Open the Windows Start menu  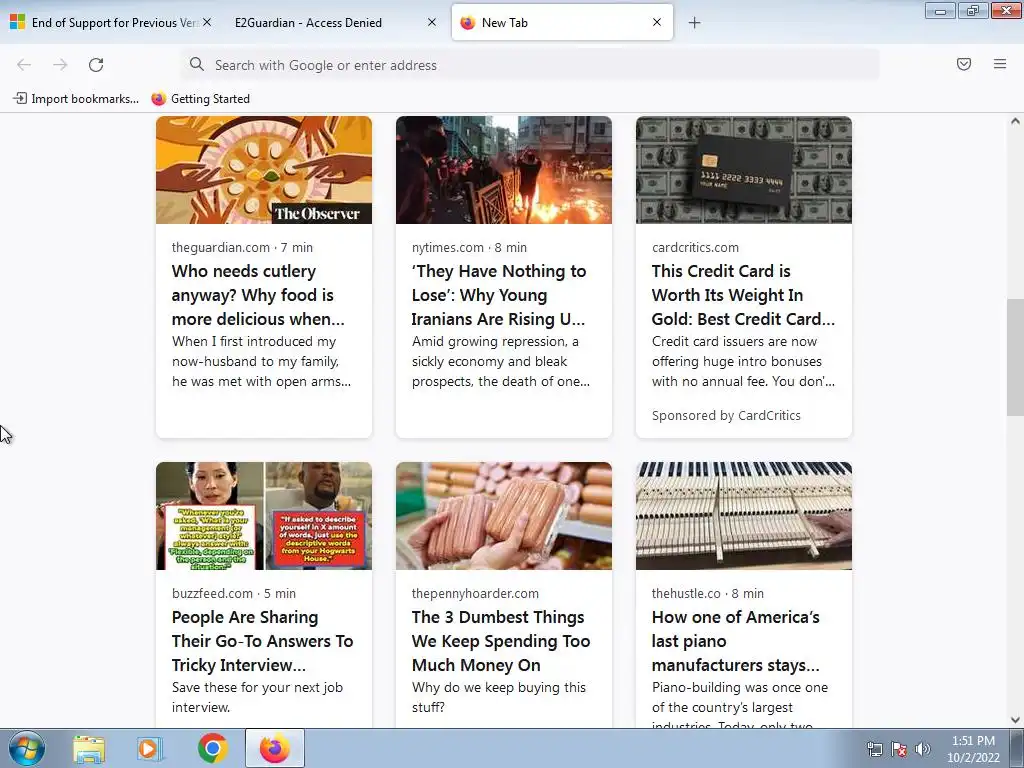[27, 748]
